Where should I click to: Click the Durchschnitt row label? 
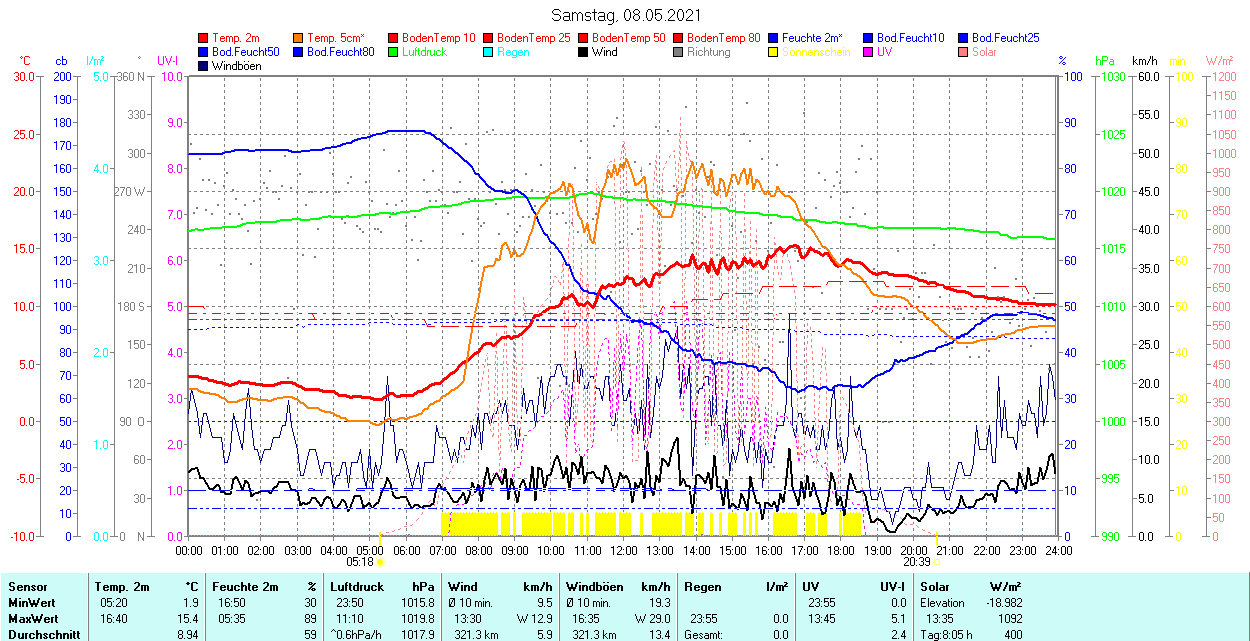43,635
